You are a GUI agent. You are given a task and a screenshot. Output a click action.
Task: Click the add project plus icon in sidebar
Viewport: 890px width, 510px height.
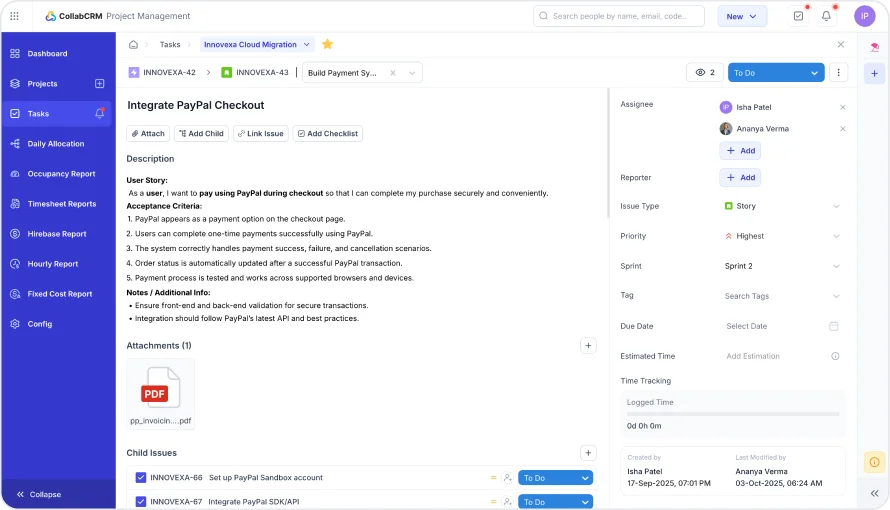coord(99,83)
